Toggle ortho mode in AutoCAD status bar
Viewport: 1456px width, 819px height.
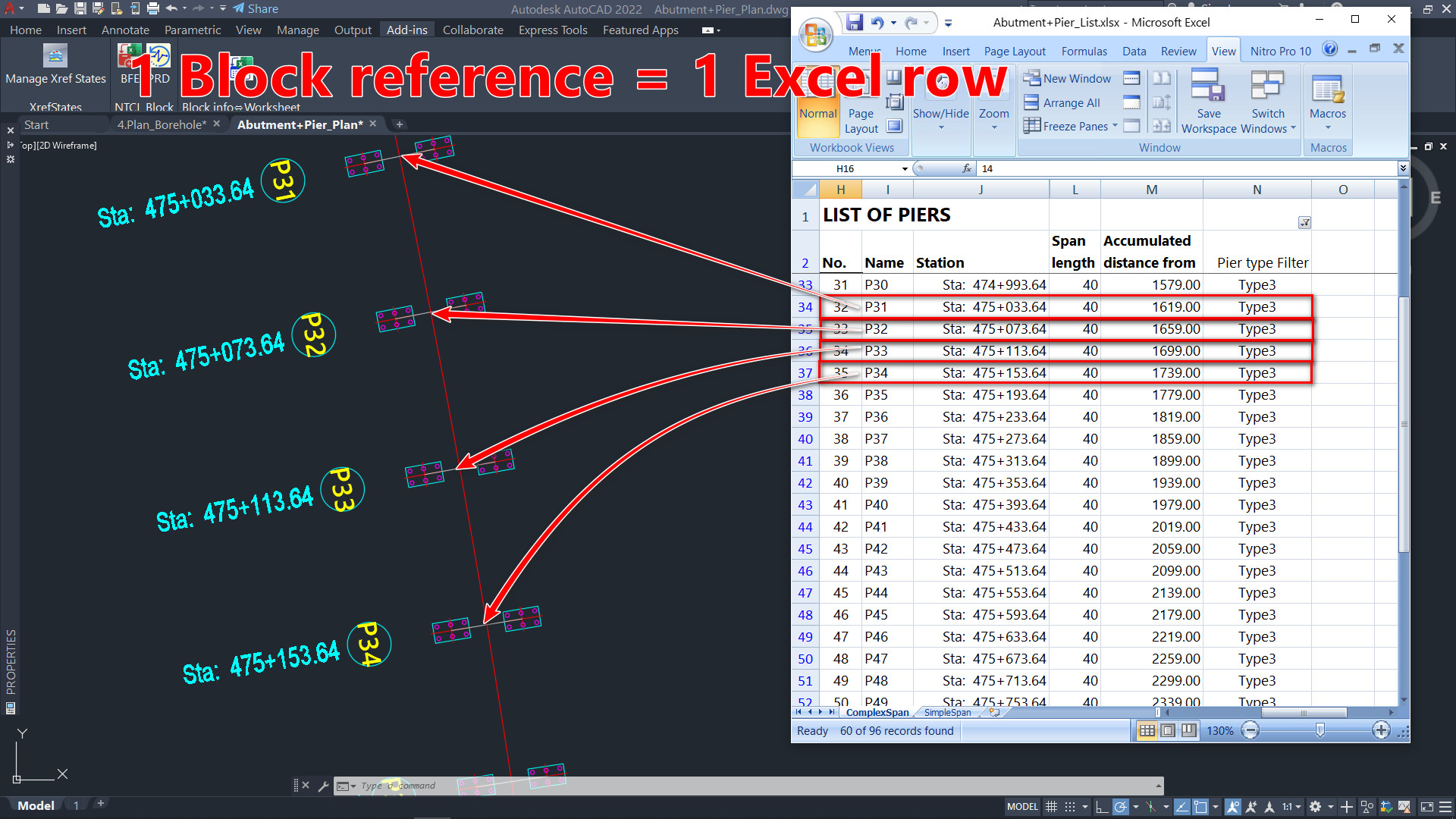point(1102,807)
